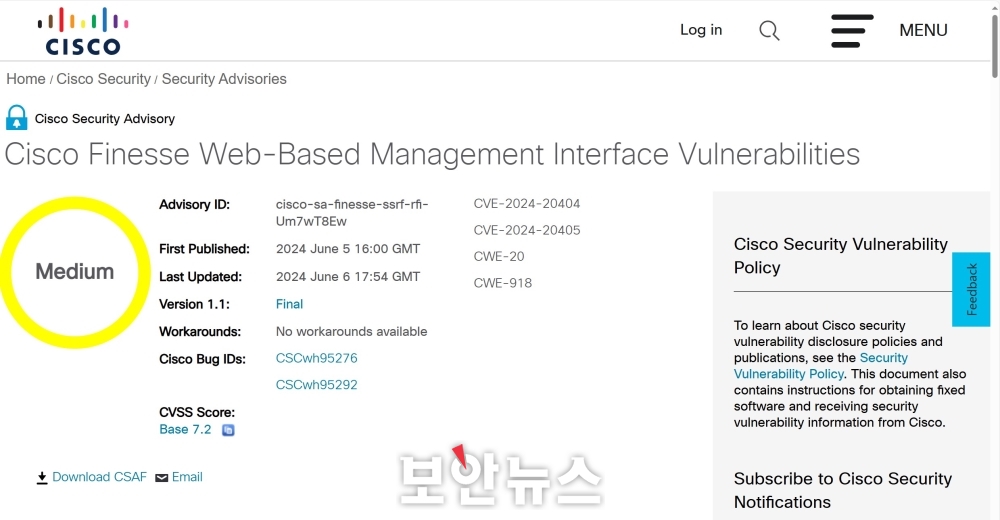The image size is (1000, 520).
Task: Select CWE-20 text
Action: point(499,256)
